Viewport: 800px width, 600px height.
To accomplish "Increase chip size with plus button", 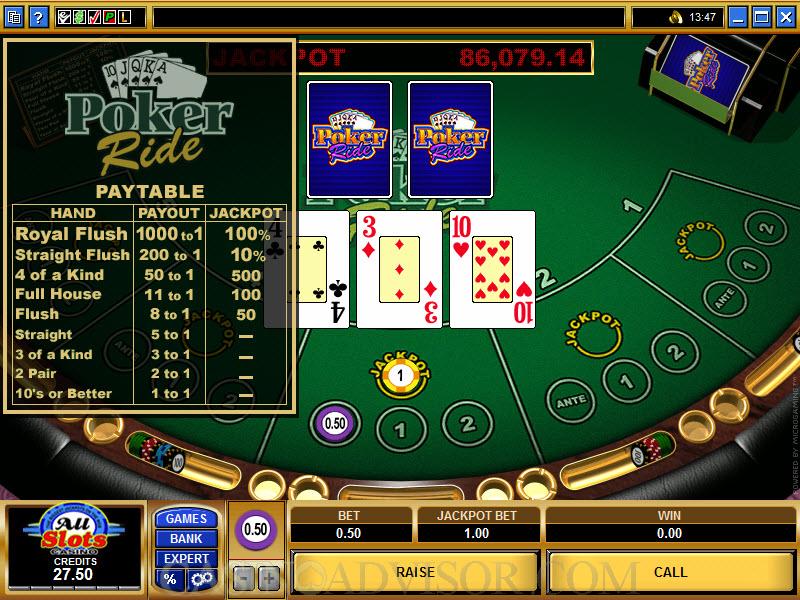I will tap(269, 579).
